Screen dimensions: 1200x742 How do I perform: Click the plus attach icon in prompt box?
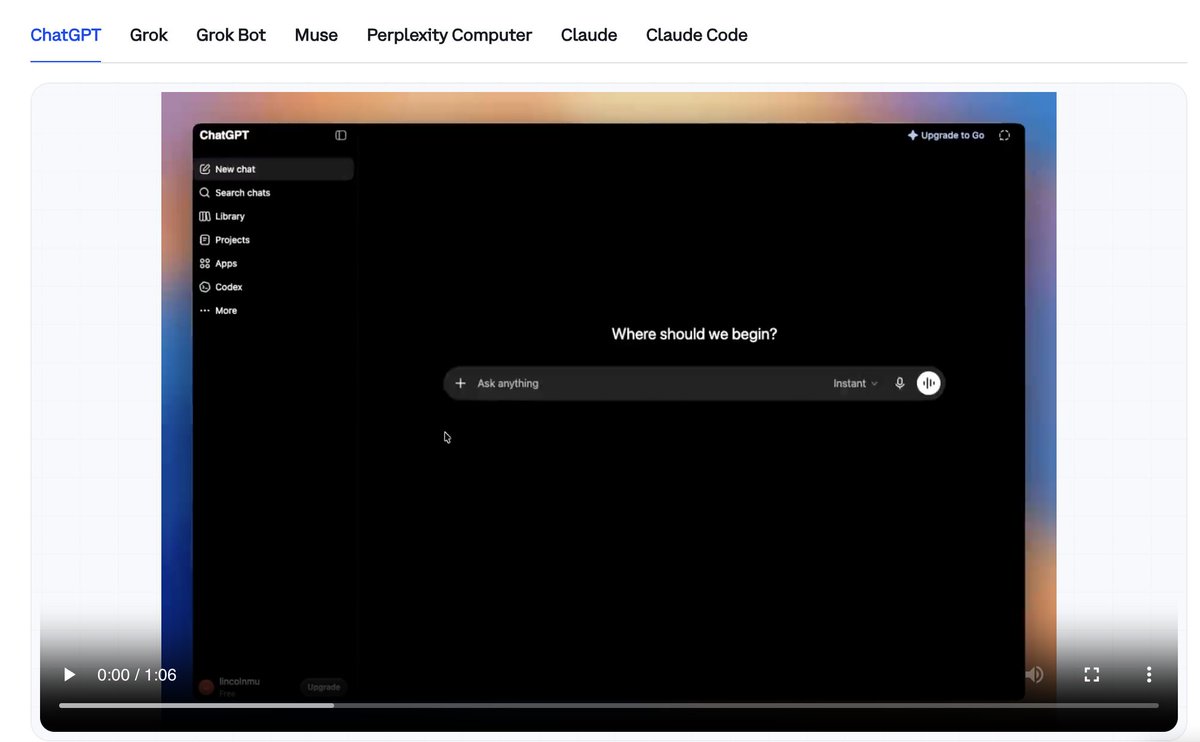pyautogui.click(x=460, y=383)
